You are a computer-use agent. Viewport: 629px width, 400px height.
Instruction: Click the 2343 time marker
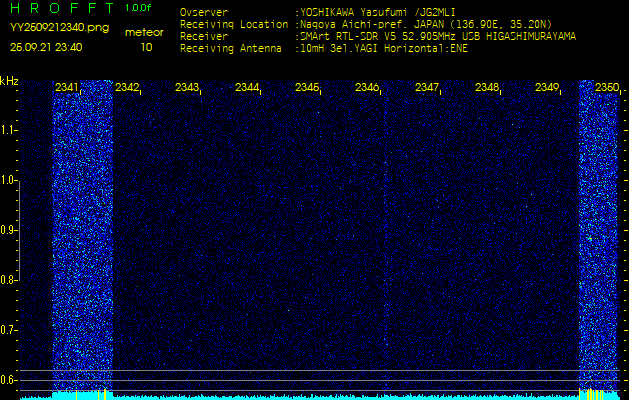187,88
